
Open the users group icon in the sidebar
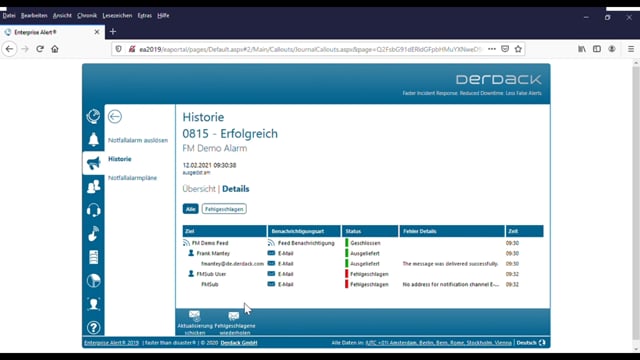click(x=93, y=187)
